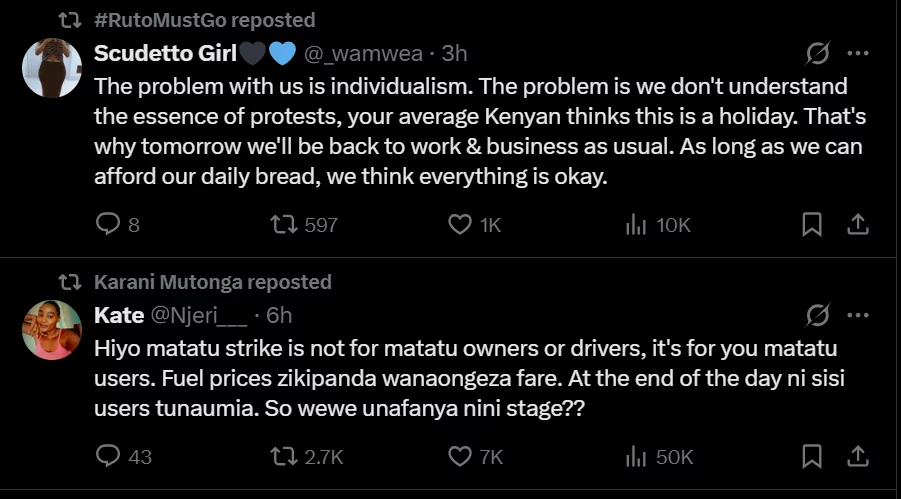901x499 pixels.
Task: Open Kate's profile picture
Action: pos(52,329)
